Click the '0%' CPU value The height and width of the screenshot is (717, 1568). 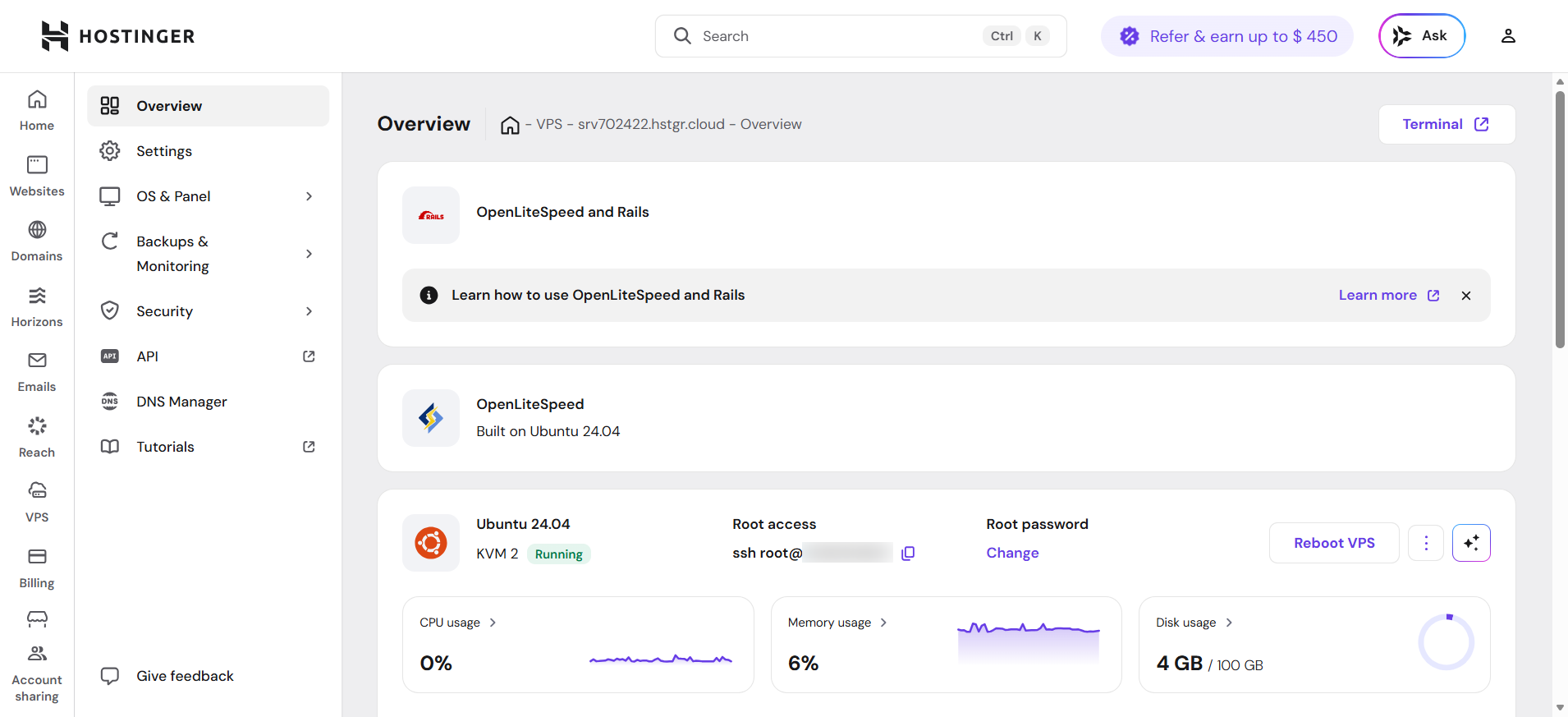(436, 663)
